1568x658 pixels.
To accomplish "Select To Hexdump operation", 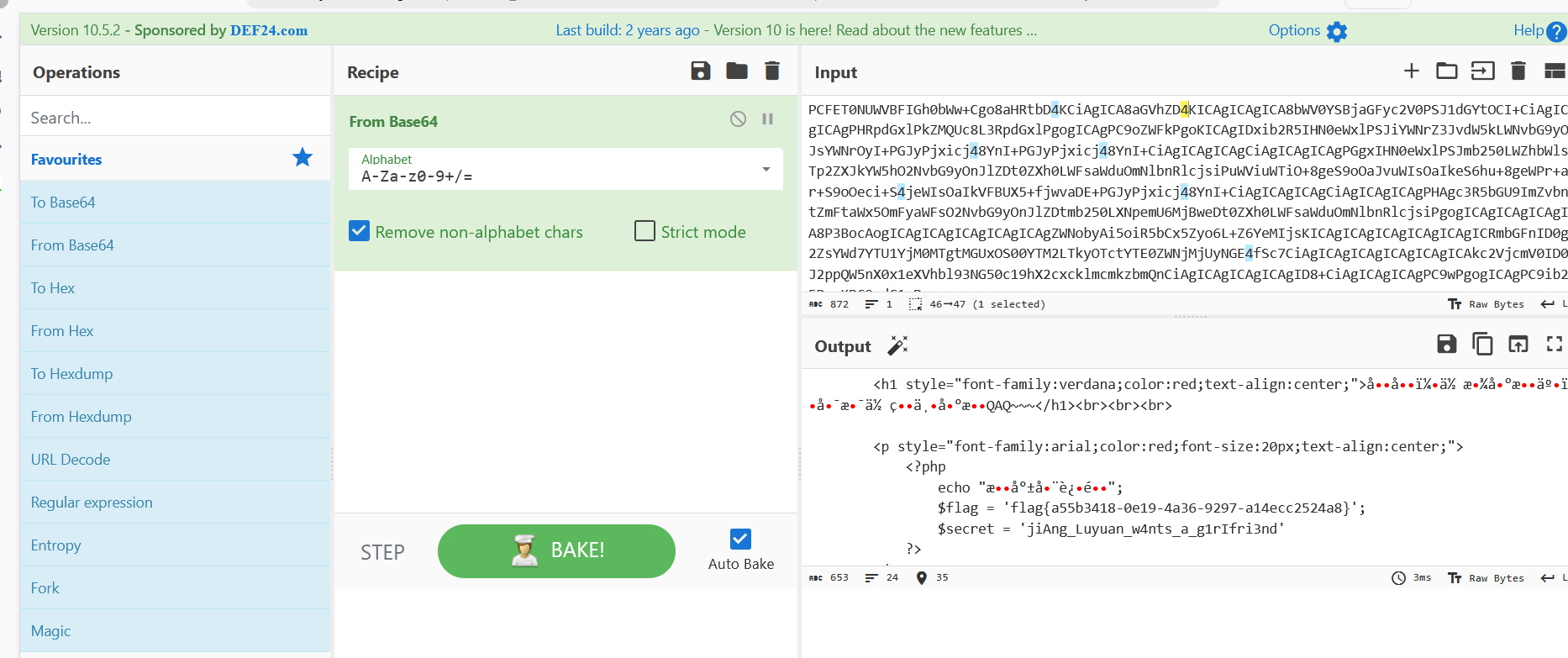I will click(x=71, y=374).
